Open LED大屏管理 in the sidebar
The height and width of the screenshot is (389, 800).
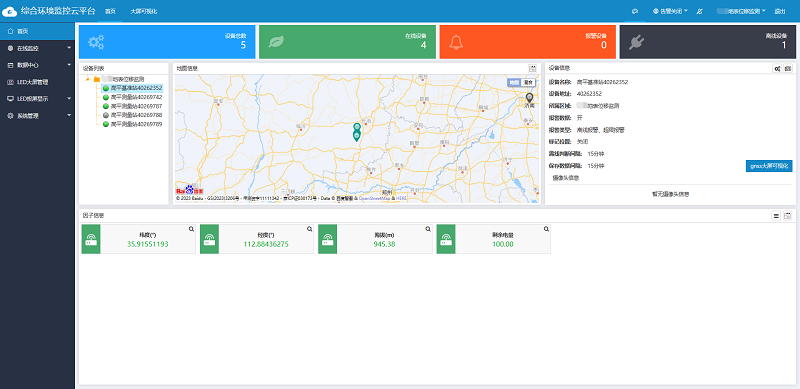tap(37, 82)
